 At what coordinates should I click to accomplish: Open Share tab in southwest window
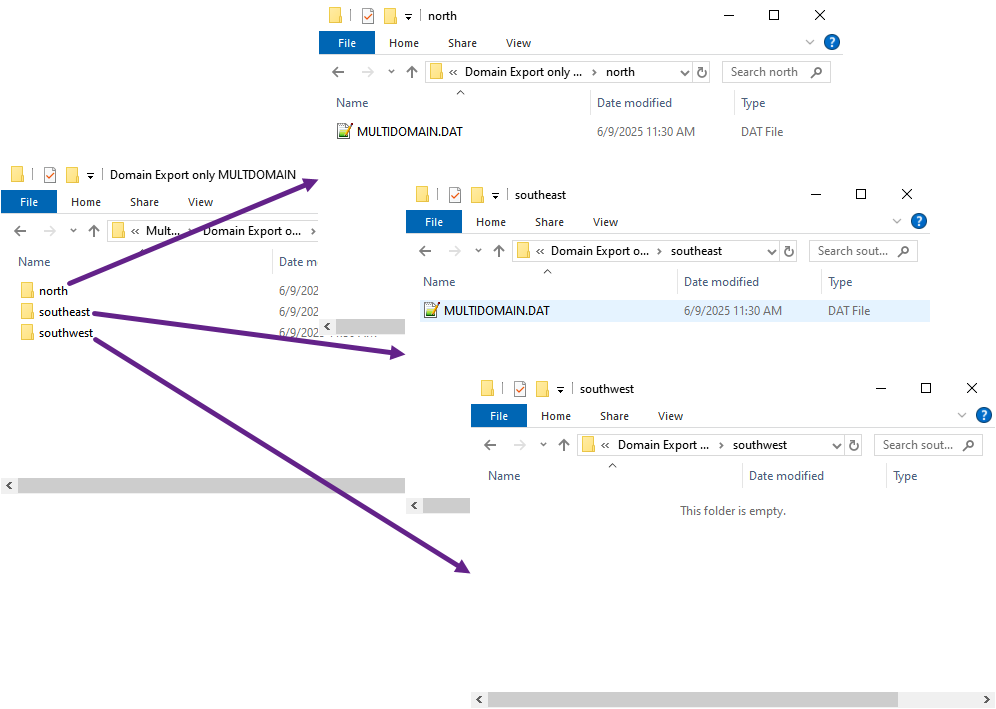pyautogui.click(x=614, y=416)
